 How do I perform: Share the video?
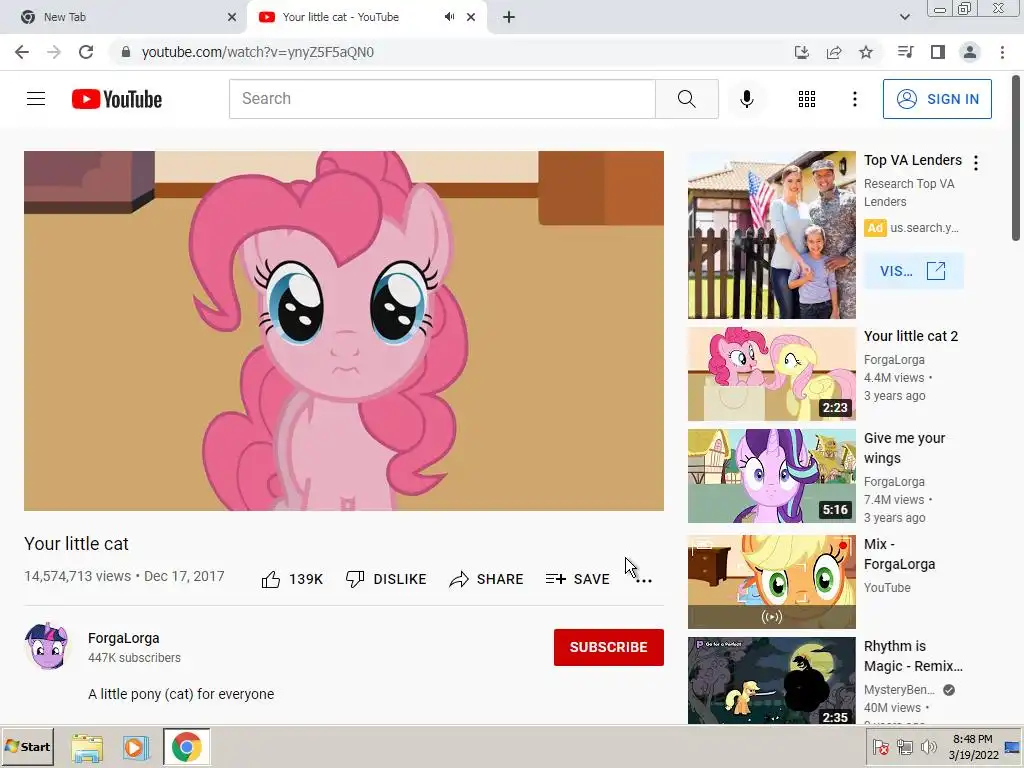[487, 579]
